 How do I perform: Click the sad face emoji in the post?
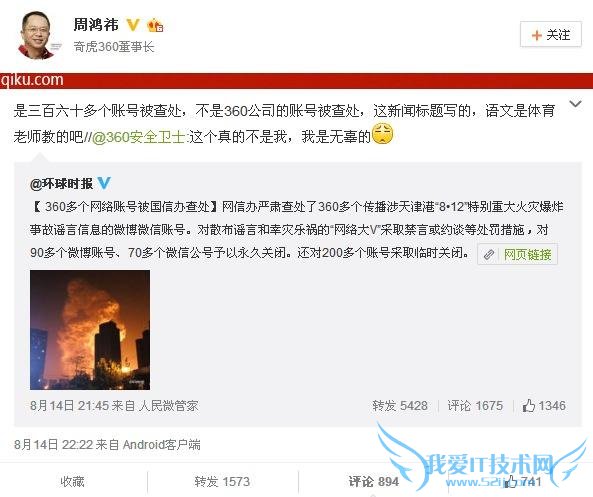tap(383, 135)
